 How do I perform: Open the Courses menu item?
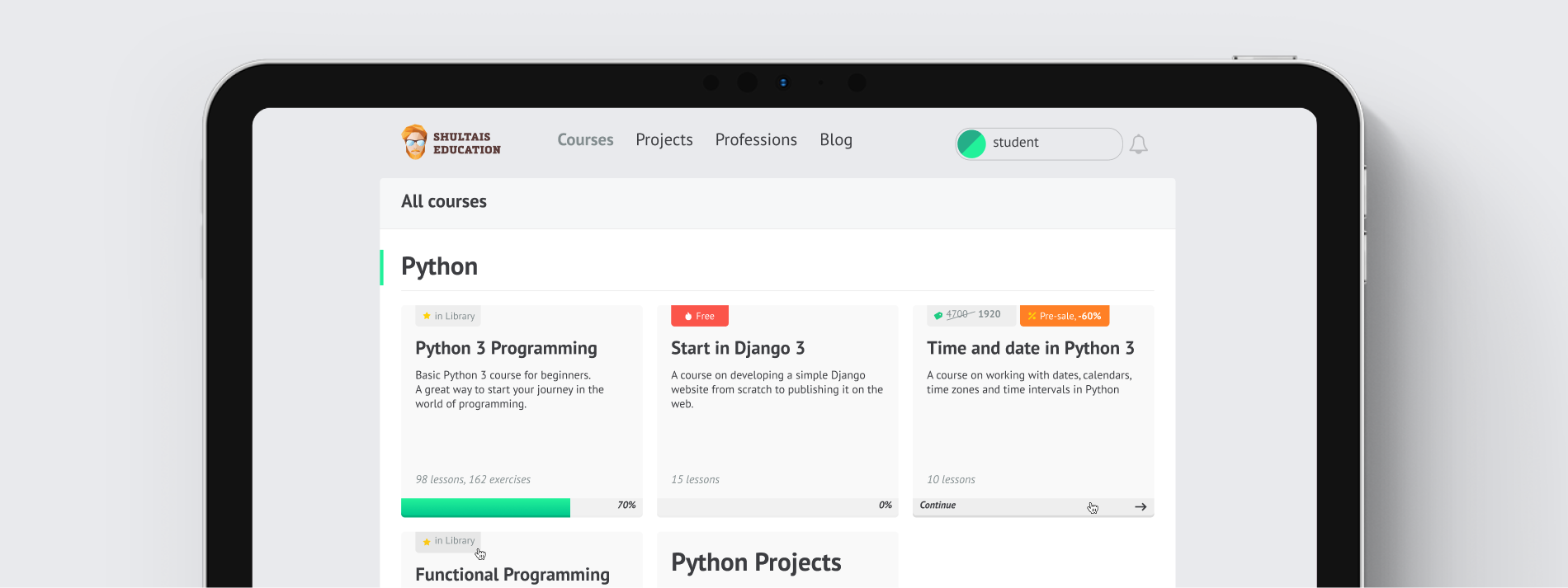tap(585, 140)
